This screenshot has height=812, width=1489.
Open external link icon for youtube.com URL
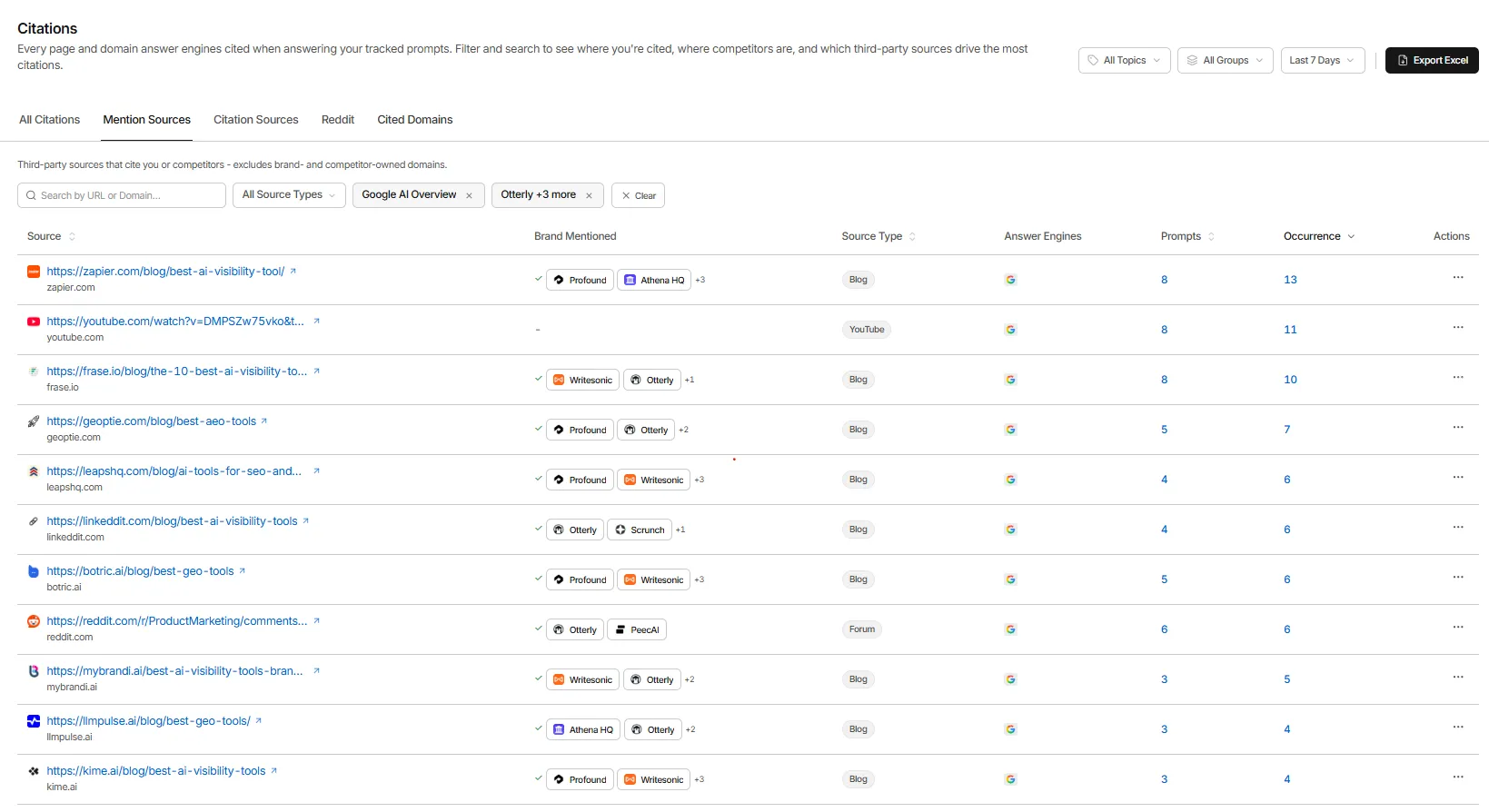pos(316,322)
